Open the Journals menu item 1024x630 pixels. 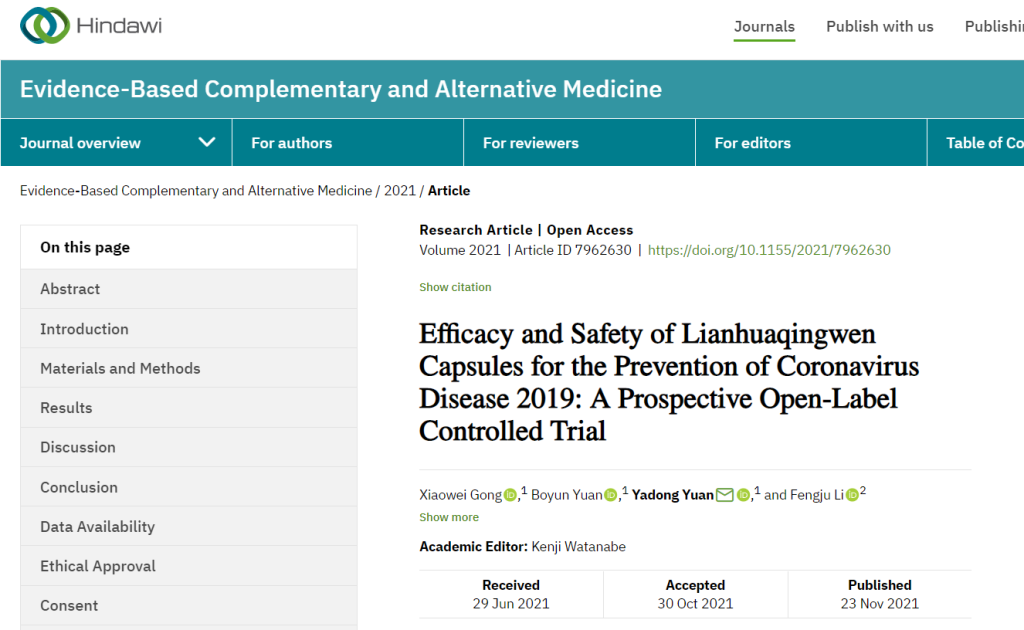(x=764, y=27)
